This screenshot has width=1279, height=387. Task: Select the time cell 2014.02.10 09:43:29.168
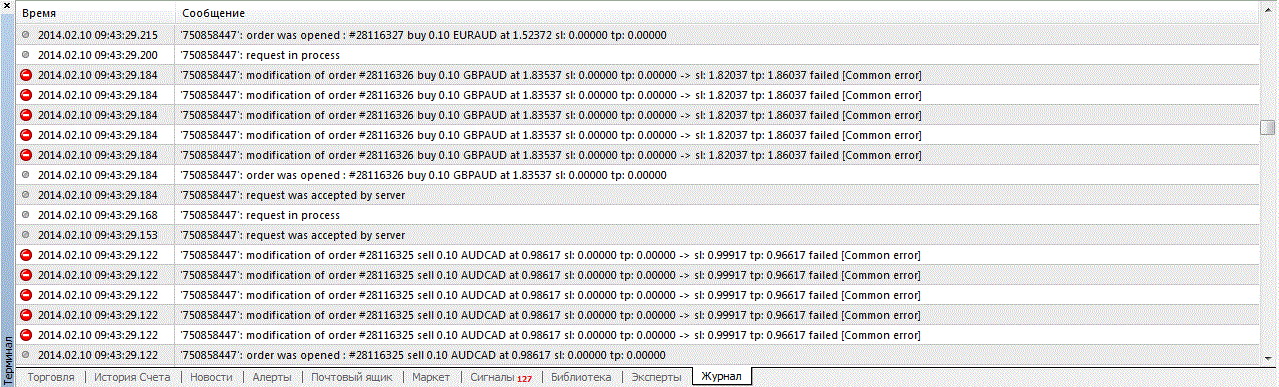point(98,215)
